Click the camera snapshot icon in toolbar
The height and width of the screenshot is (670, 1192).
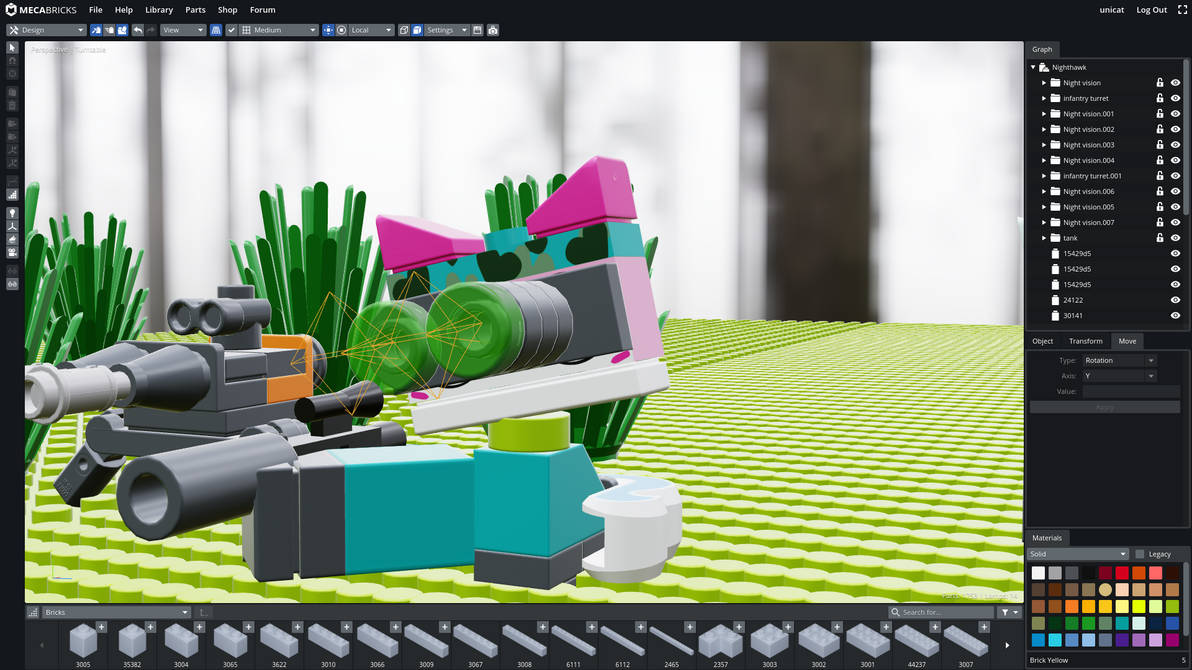pyautogui.click(x=493, y=30)
